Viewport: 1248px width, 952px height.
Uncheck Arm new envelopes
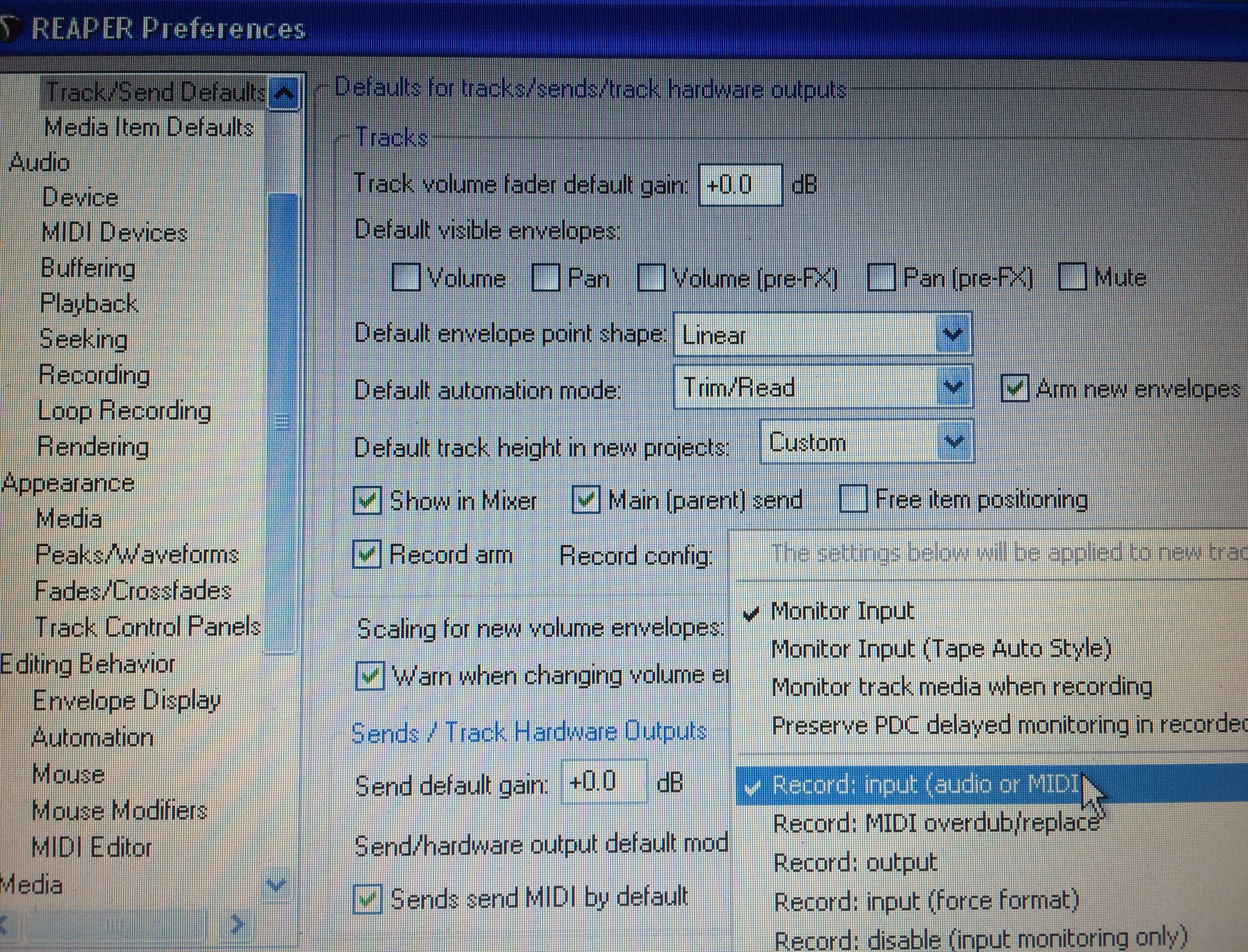click(x=1015, y=389)
